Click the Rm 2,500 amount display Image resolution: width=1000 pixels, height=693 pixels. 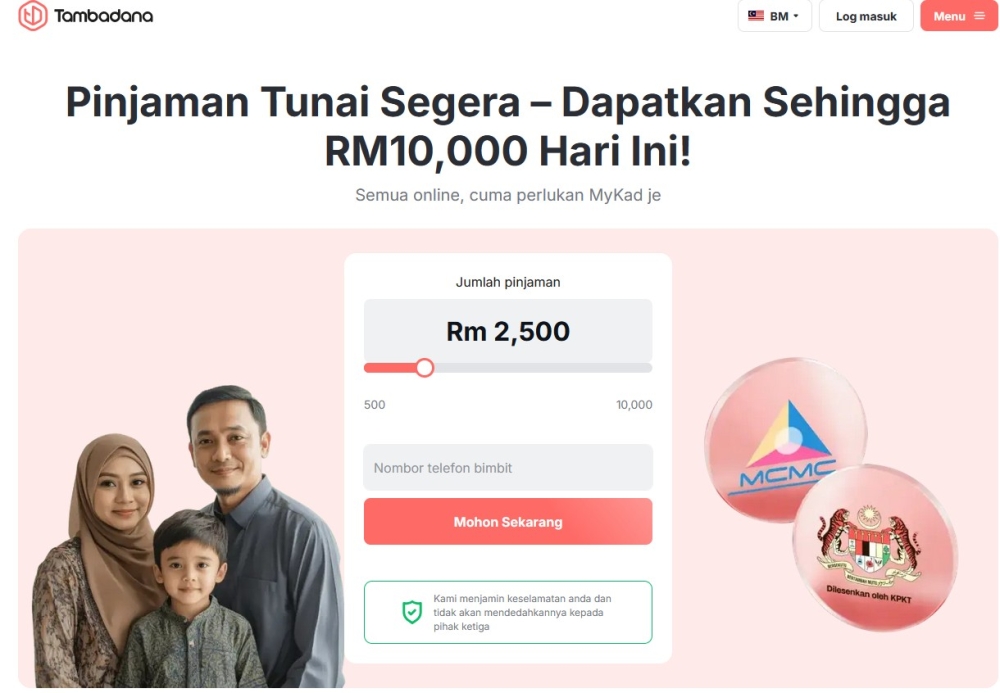coord(508,331)
